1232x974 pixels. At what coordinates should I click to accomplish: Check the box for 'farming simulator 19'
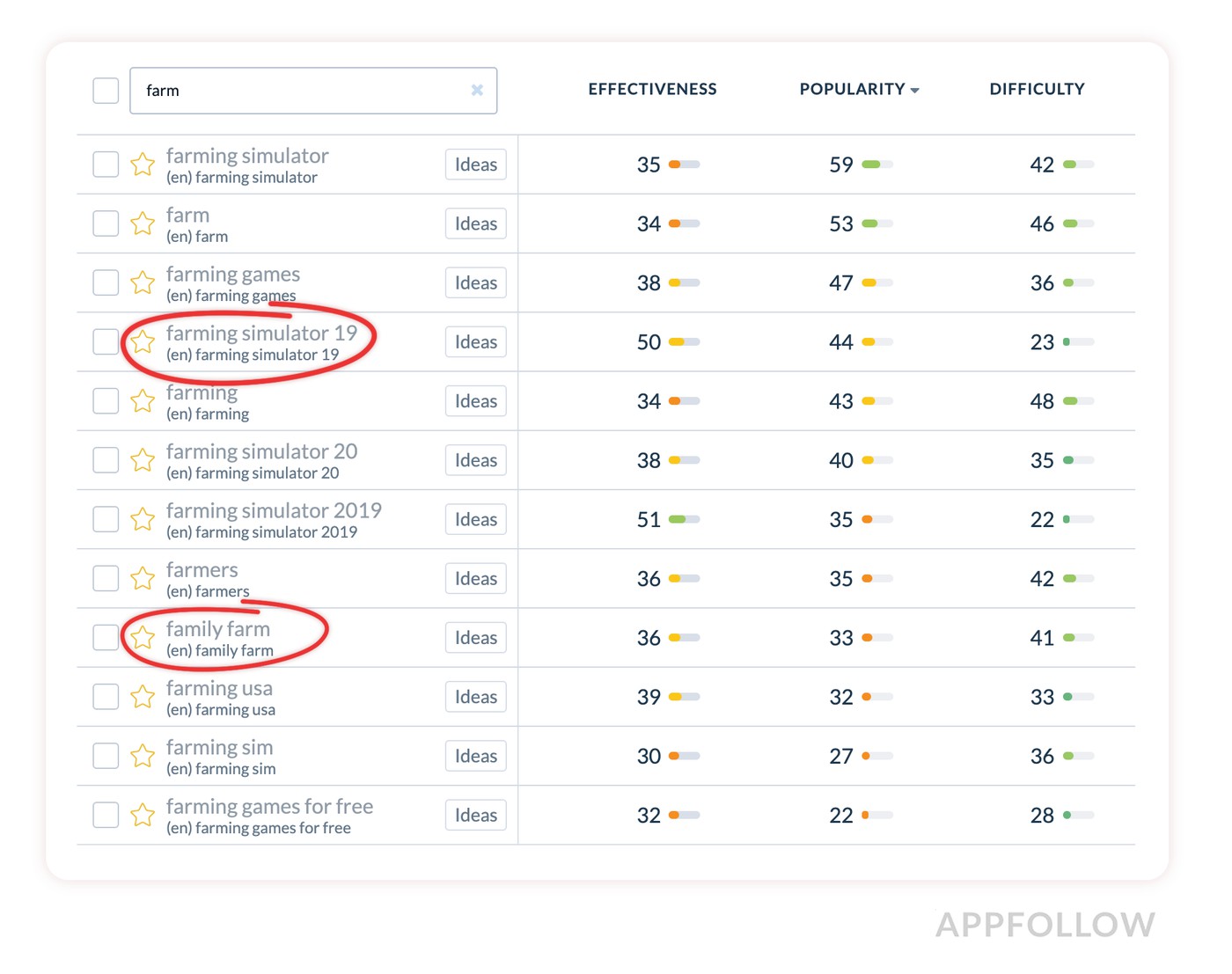[106, 341]
